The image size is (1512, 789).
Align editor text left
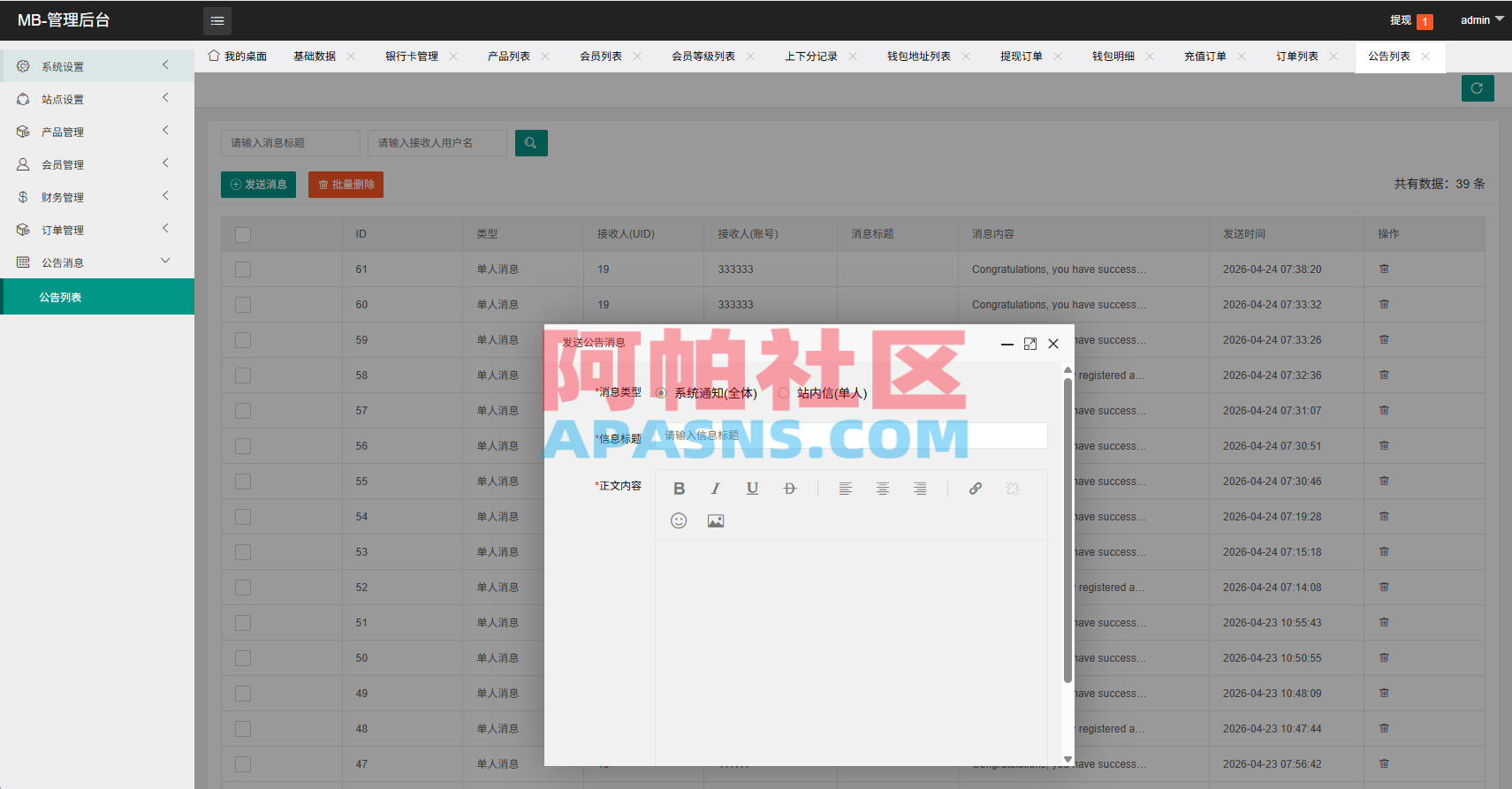(x=846, y=489)
